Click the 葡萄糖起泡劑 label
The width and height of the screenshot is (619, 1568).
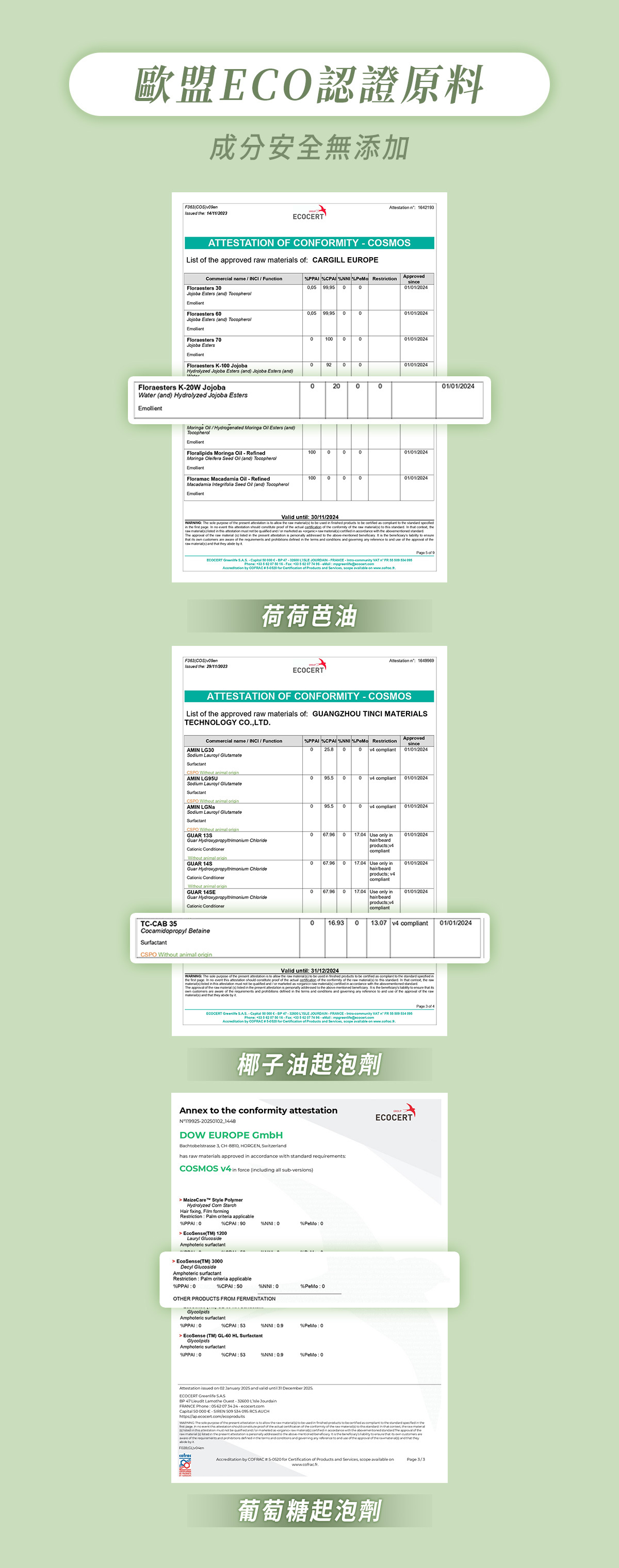(x=309, y=1510)
